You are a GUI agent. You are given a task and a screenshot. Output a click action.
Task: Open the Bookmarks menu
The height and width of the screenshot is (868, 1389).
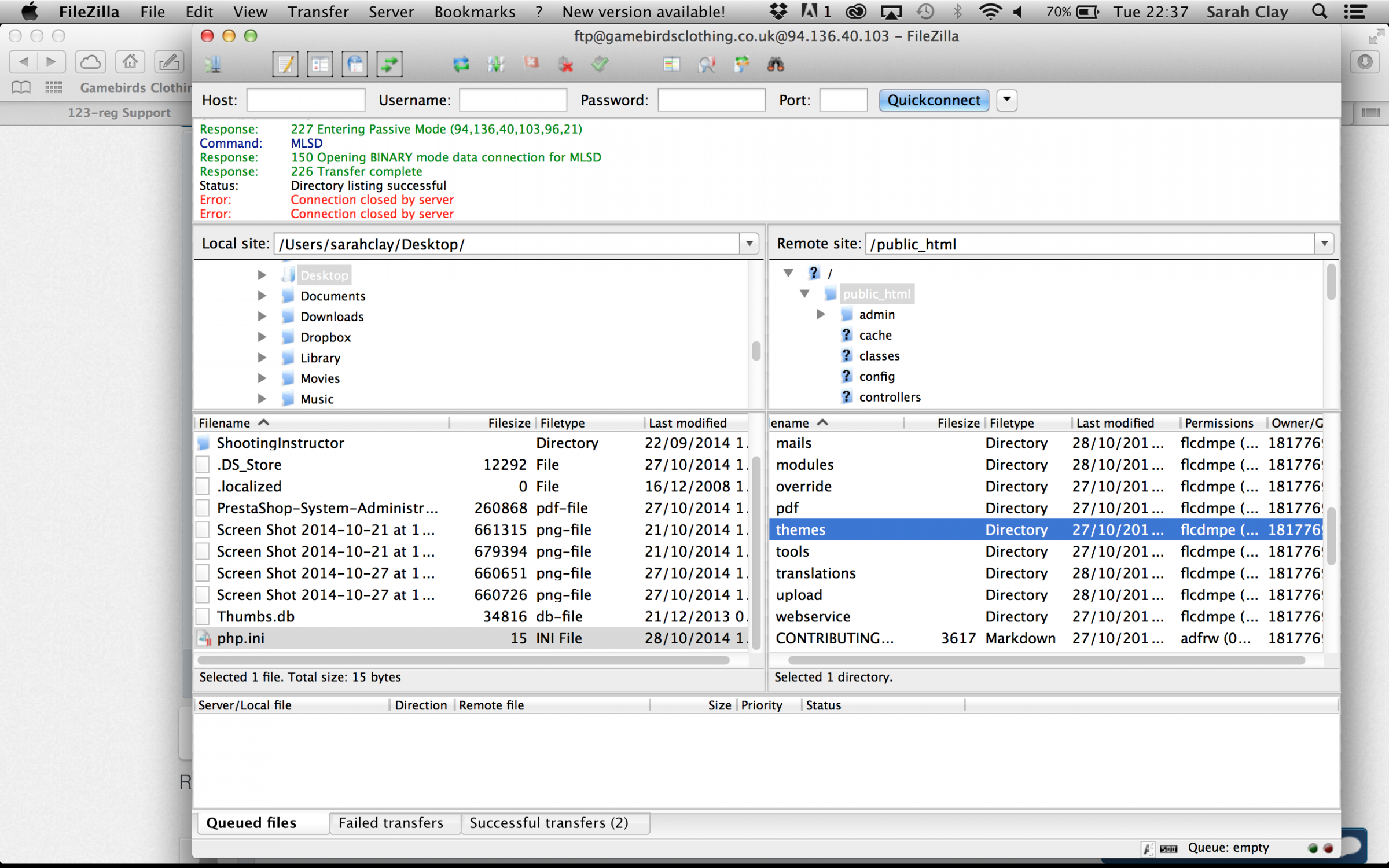[x=474, y=12]
